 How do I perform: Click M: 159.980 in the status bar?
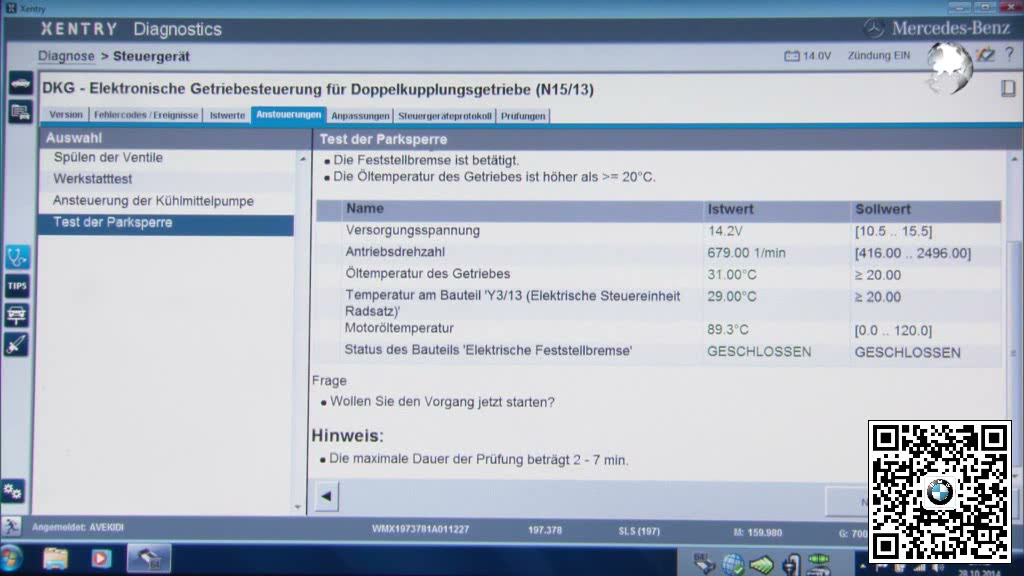(x=758, y=532)
